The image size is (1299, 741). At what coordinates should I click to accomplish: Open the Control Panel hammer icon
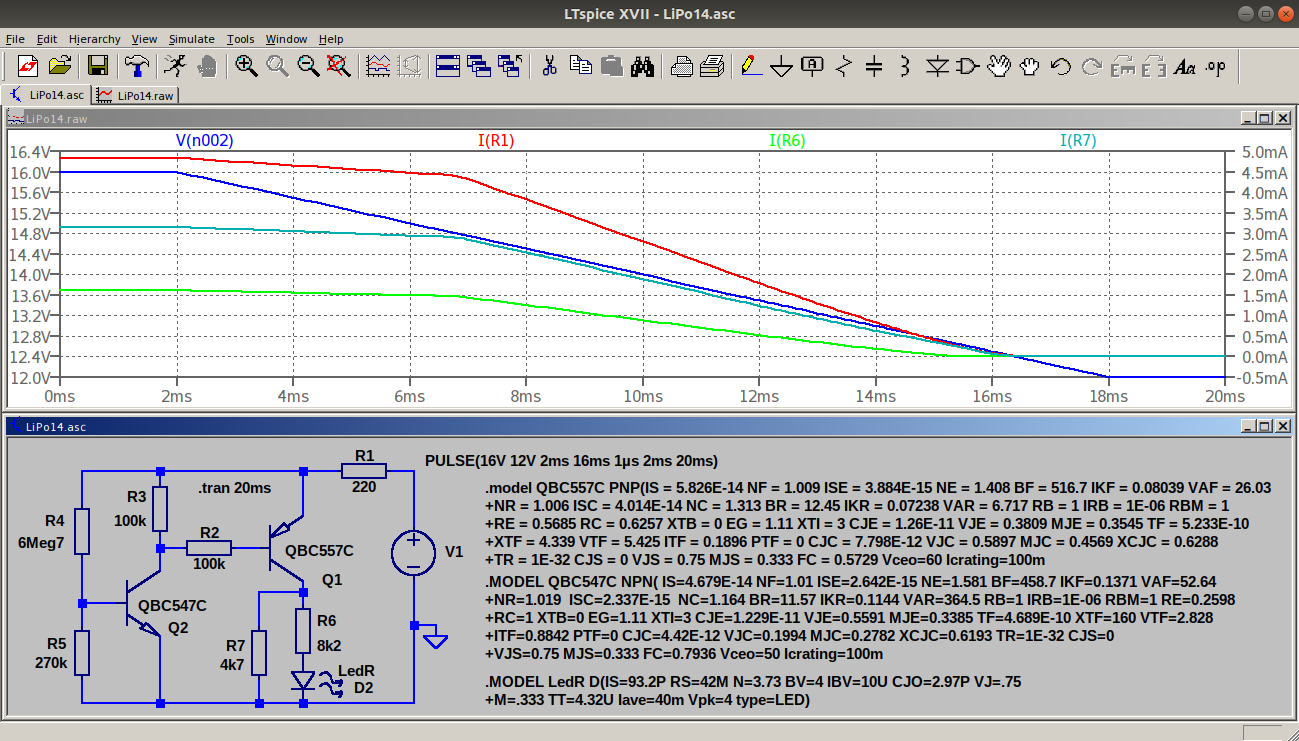(x=137, y=66)
